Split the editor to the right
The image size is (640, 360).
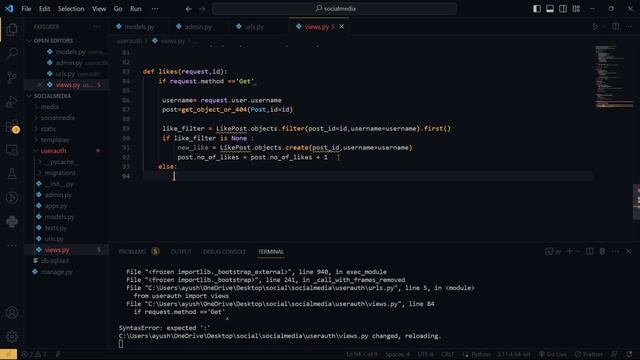(x=616, y=27)
